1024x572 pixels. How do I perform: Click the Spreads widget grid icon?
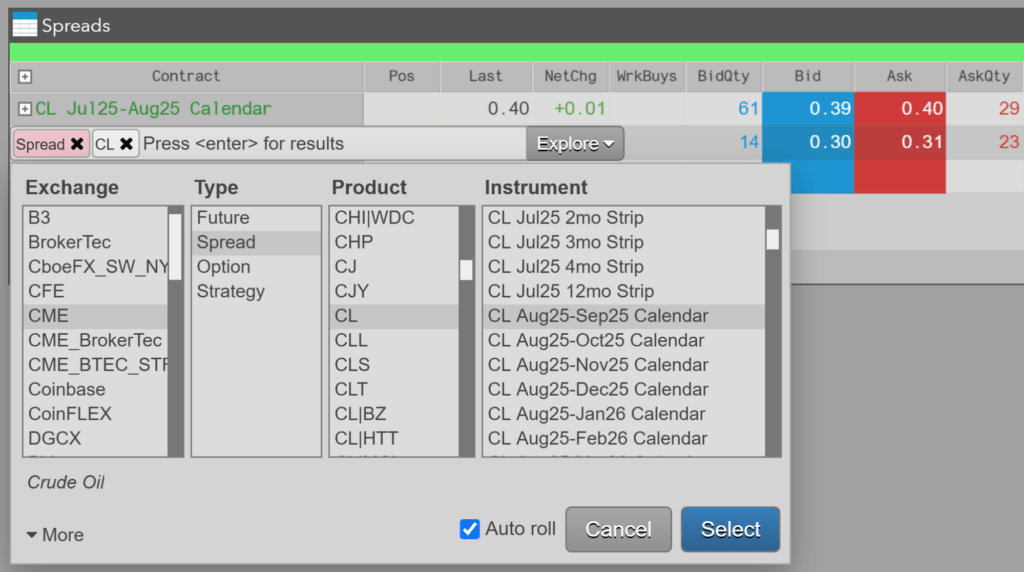[x=25, y=25]
